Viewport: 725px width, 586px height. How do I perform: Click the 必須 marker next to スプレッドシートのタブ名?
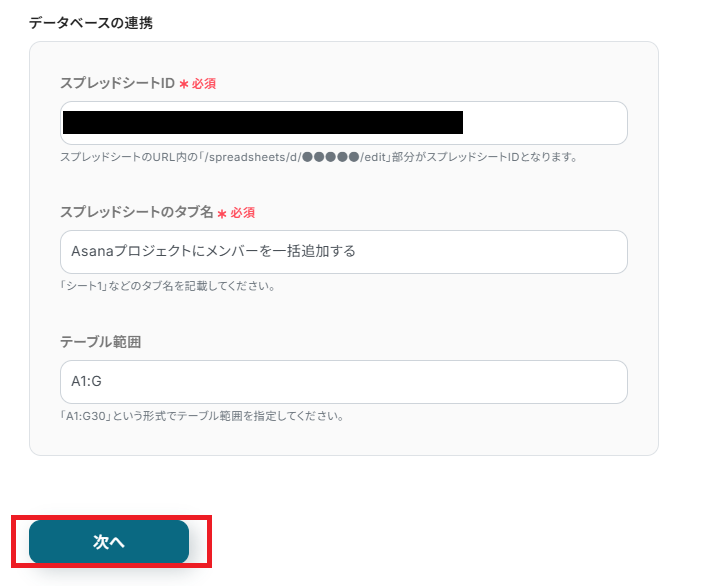tap(243, 213)
